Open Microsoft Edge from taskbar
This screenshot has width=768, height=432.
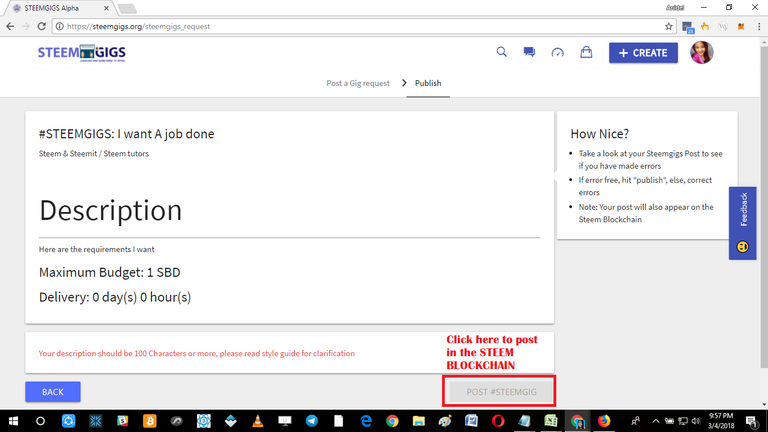(x=365, y=421)
